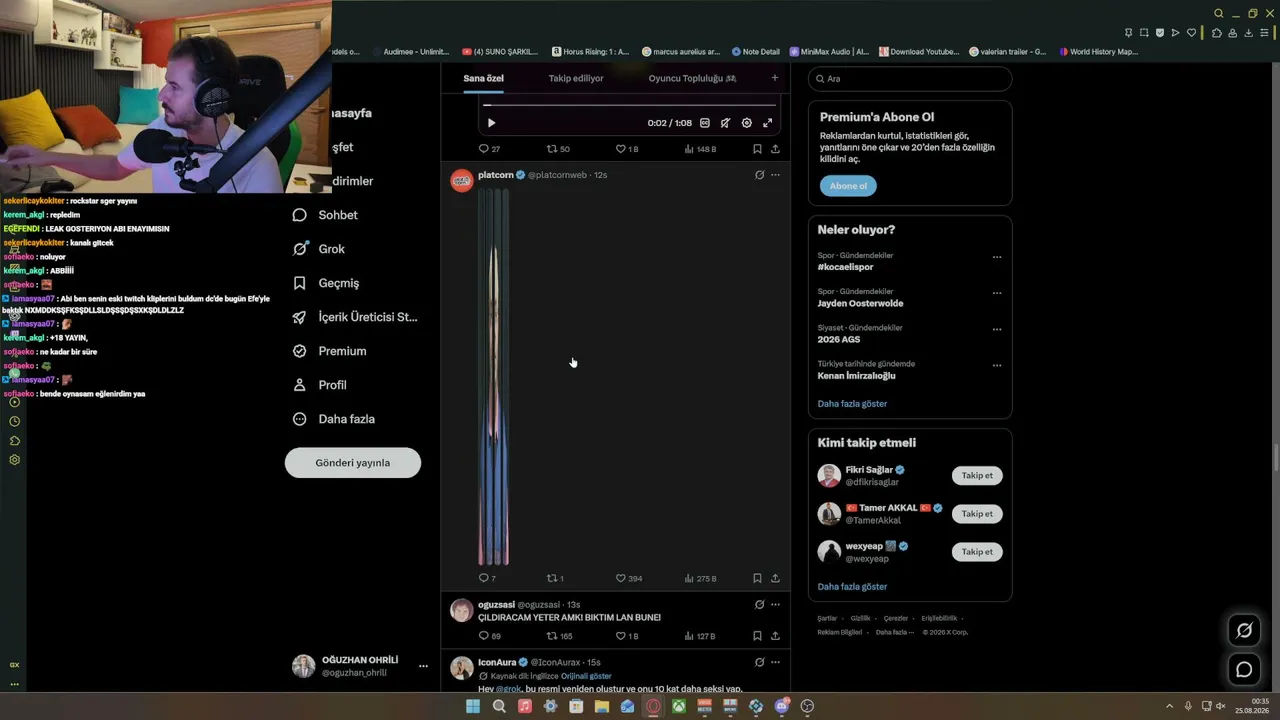The width and height of the screenshot is (1280, 720).
Task: Bookmark the top video post
Action: (757, 149)
